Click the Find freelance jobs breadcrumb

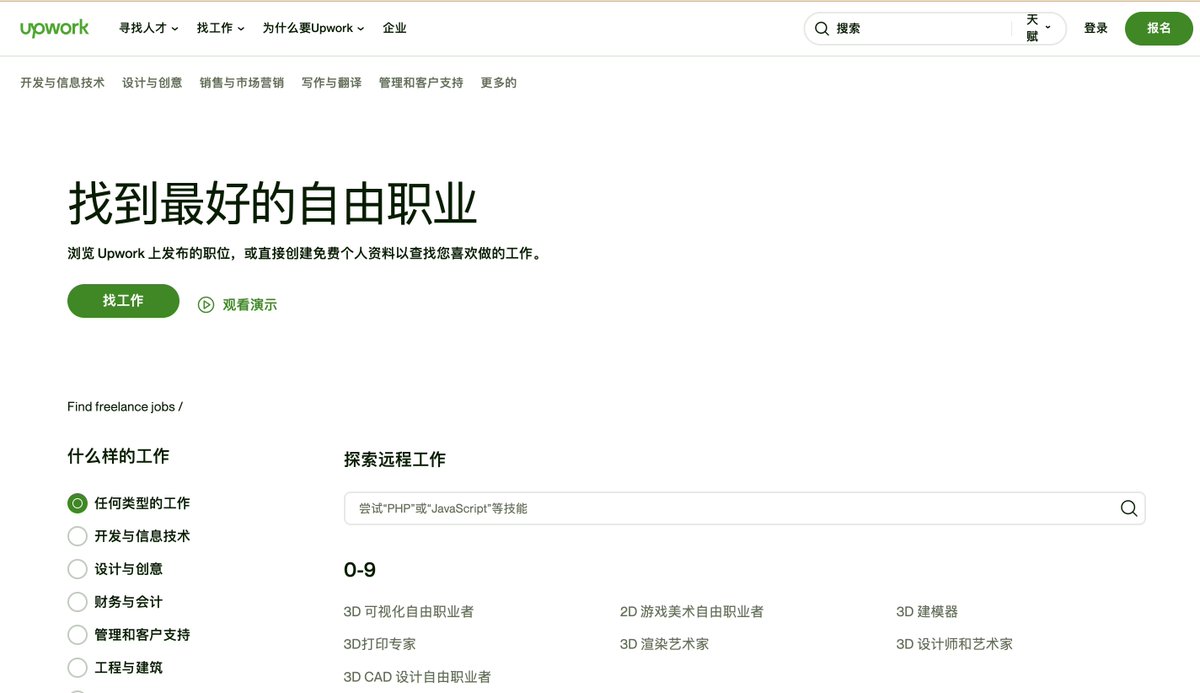click(121, 407)
